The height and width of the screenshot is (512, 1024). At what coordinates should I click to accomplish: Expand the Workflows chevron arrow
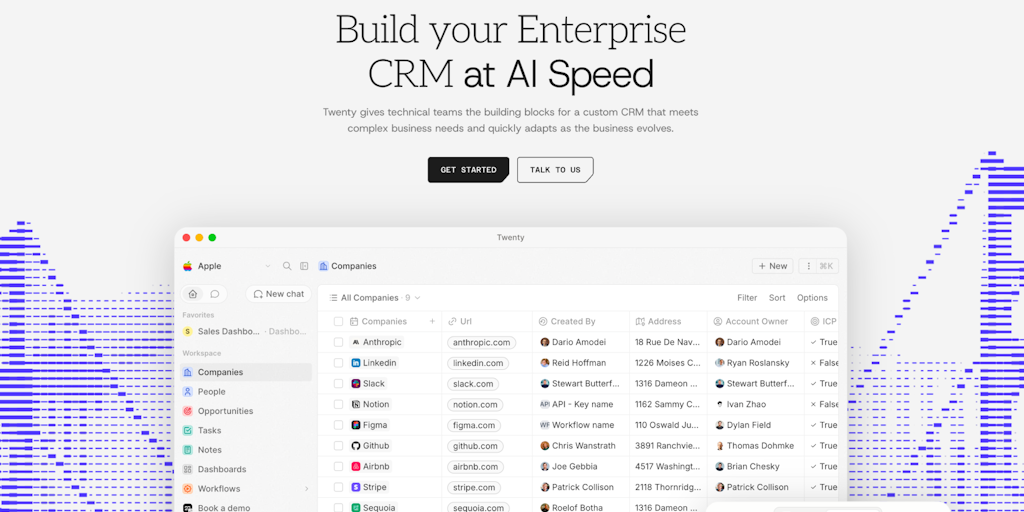tap(306, 488)
